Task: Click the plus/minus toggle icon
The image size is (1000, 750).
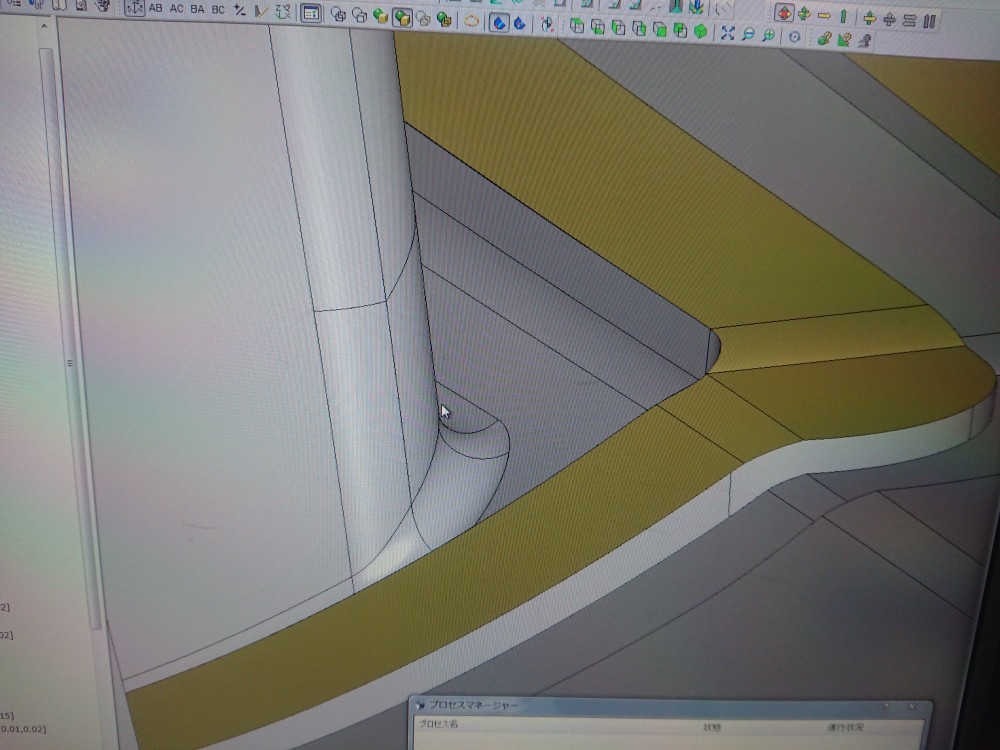Action: (240, 10)
